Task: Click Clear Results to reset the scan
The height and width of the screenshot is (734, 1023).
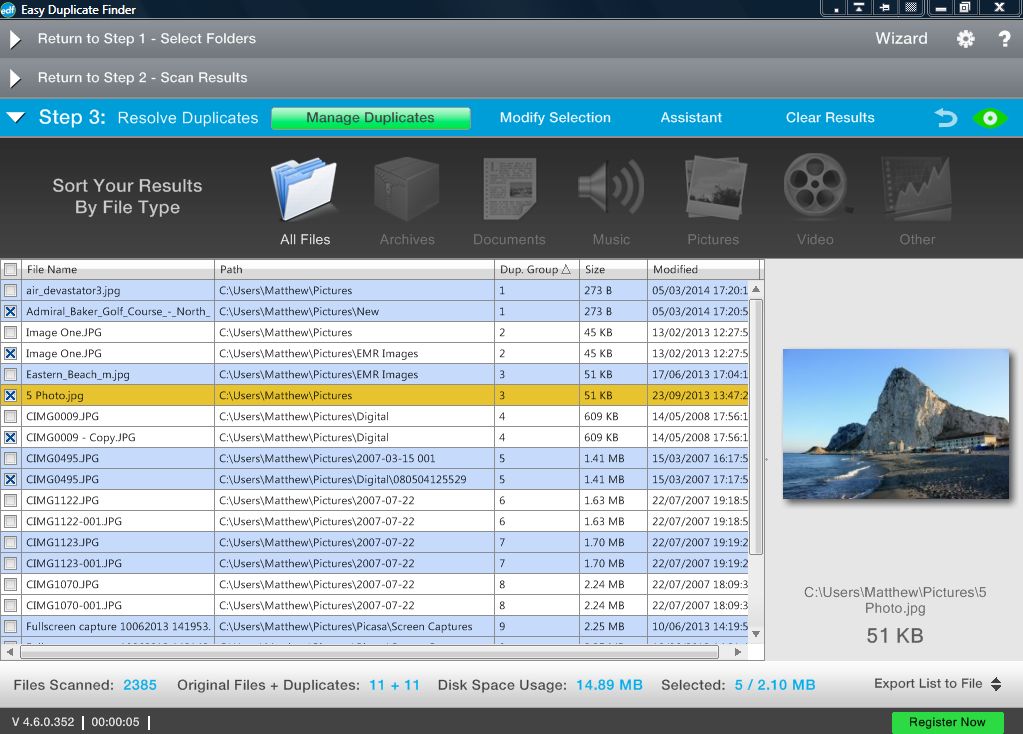Action: tap(829, 117)
